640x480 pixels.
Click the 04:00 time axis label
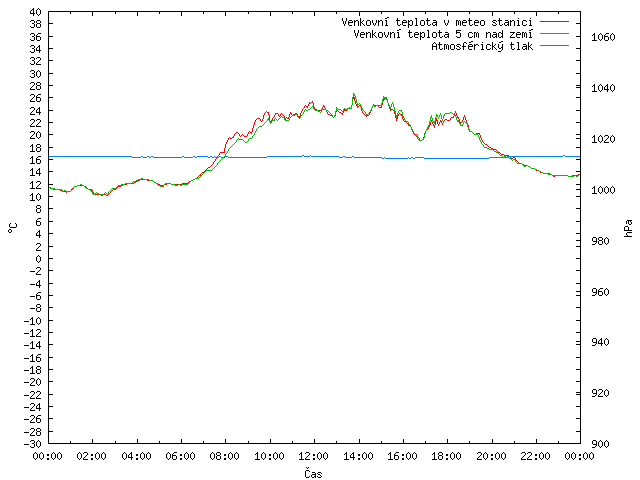point(137,456)
